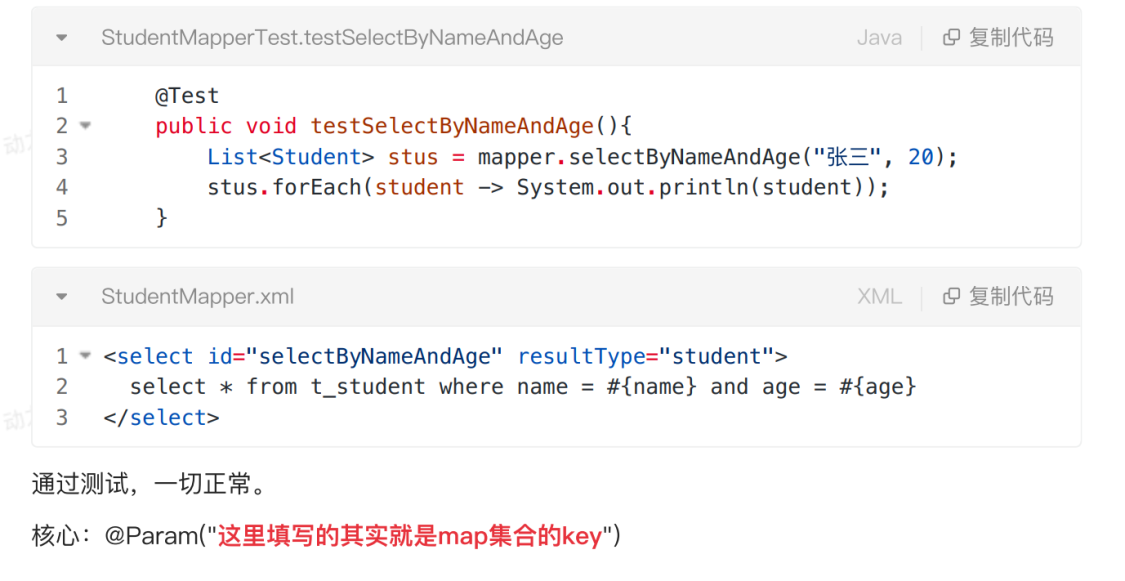Click line number 5 in the Java block
This screenshot has height=581, width=1125.
pyautogui.click(x=62, y=218)
